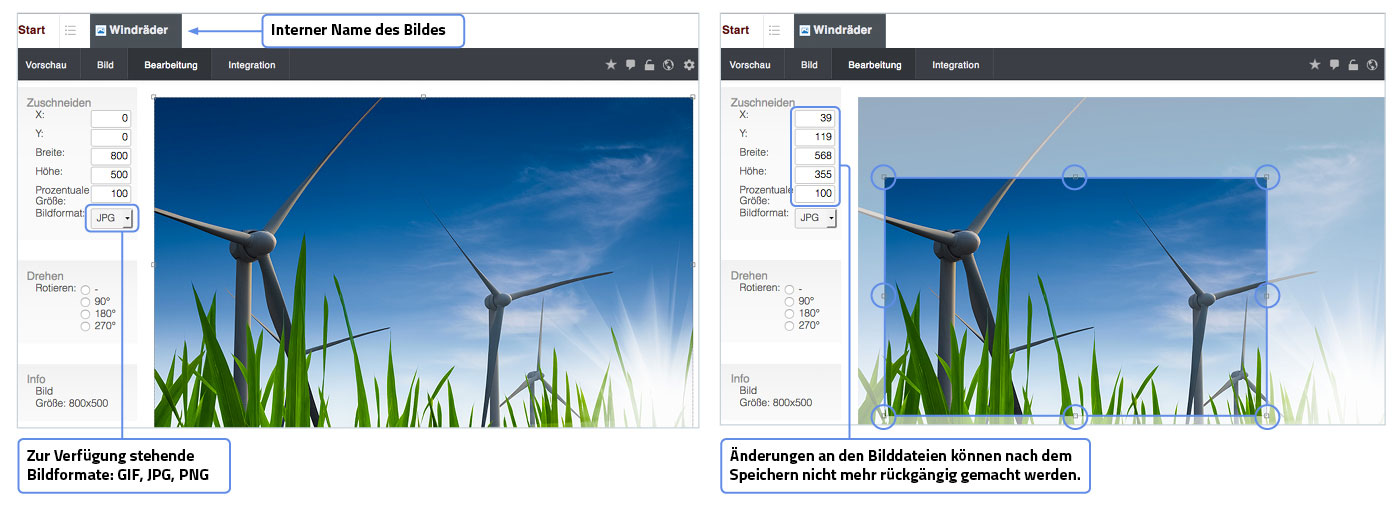
Task: Open the Vorschau tab in left panel
Action: [44, 65]
